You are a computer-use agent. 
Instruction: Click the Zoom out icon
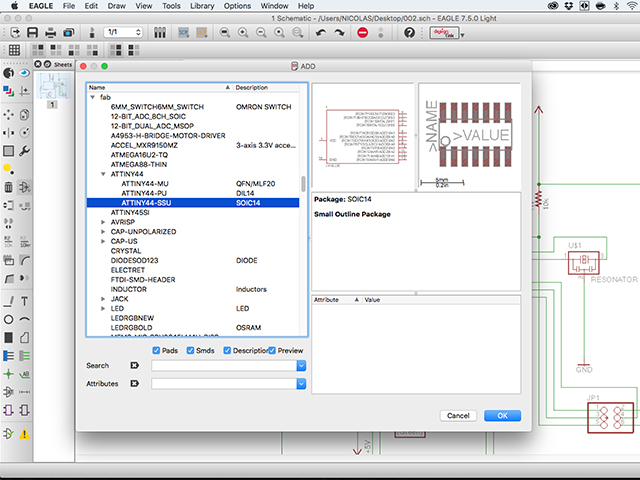tap(261, 33)
